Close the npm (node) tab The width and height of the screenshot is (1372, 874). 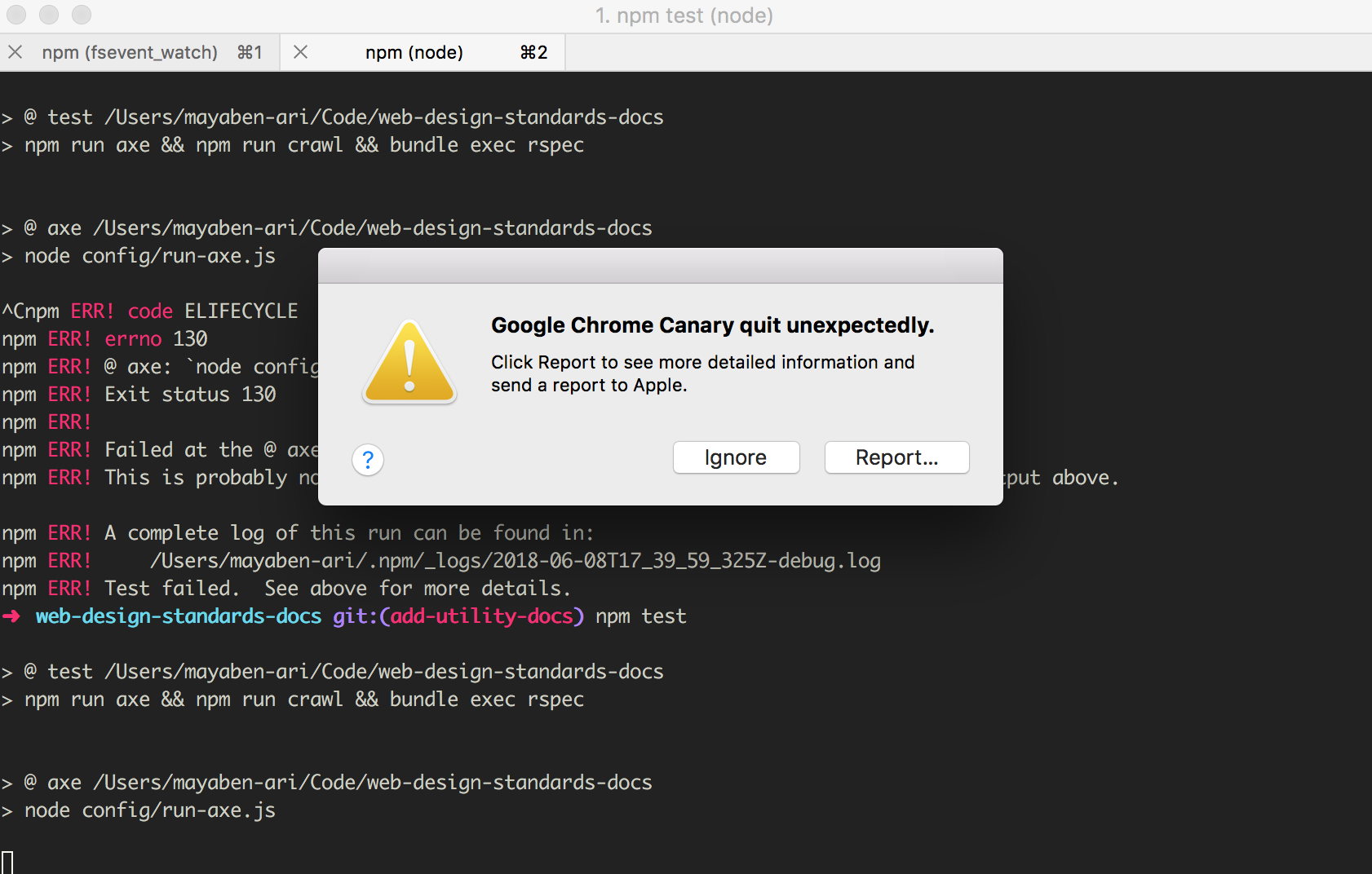pyautogui.click(x=300, y=52)
